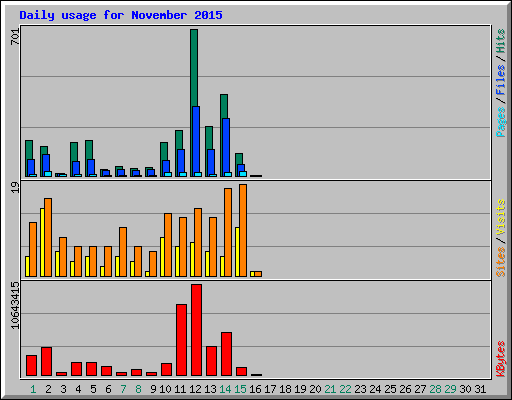The image size is (512, 400).
Task: Click the 19 axis maximum label
Action: pos(15,188)
